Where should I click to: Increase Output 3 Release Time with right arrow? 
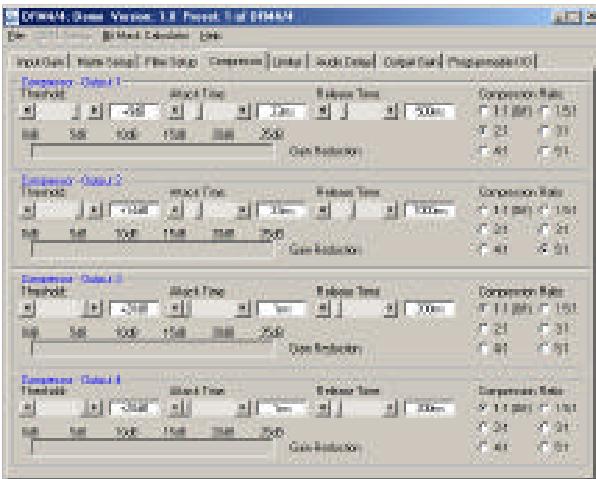point(390,309)
